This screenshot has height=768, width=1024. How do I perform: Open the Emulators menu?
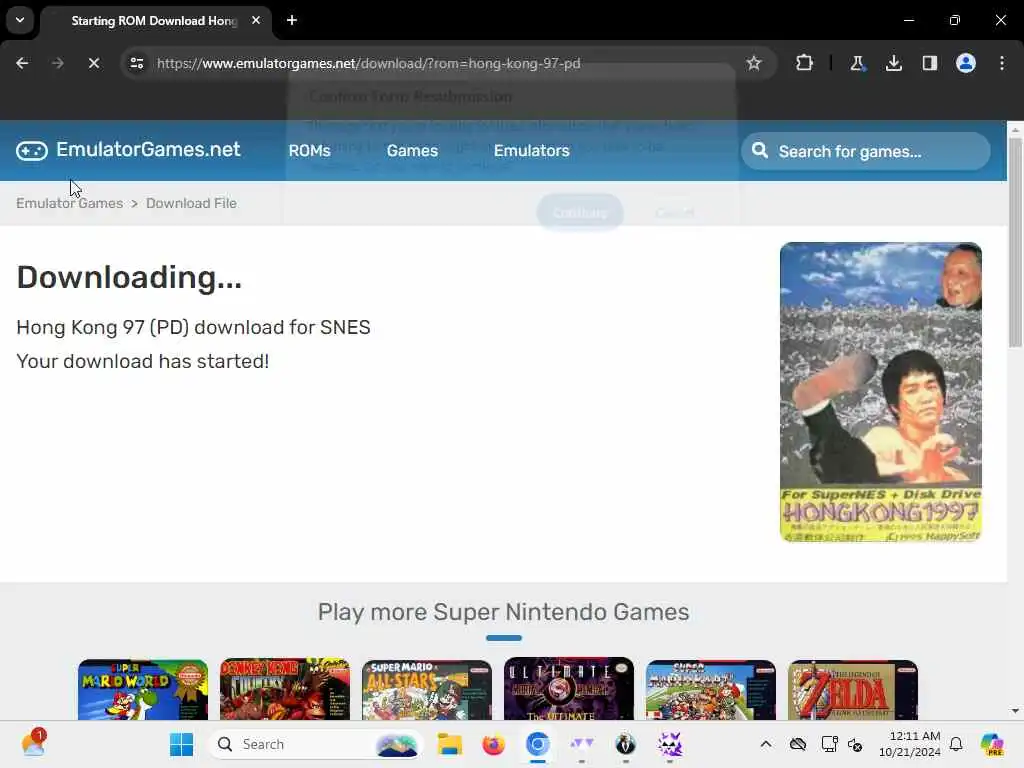tap(532, 151)
